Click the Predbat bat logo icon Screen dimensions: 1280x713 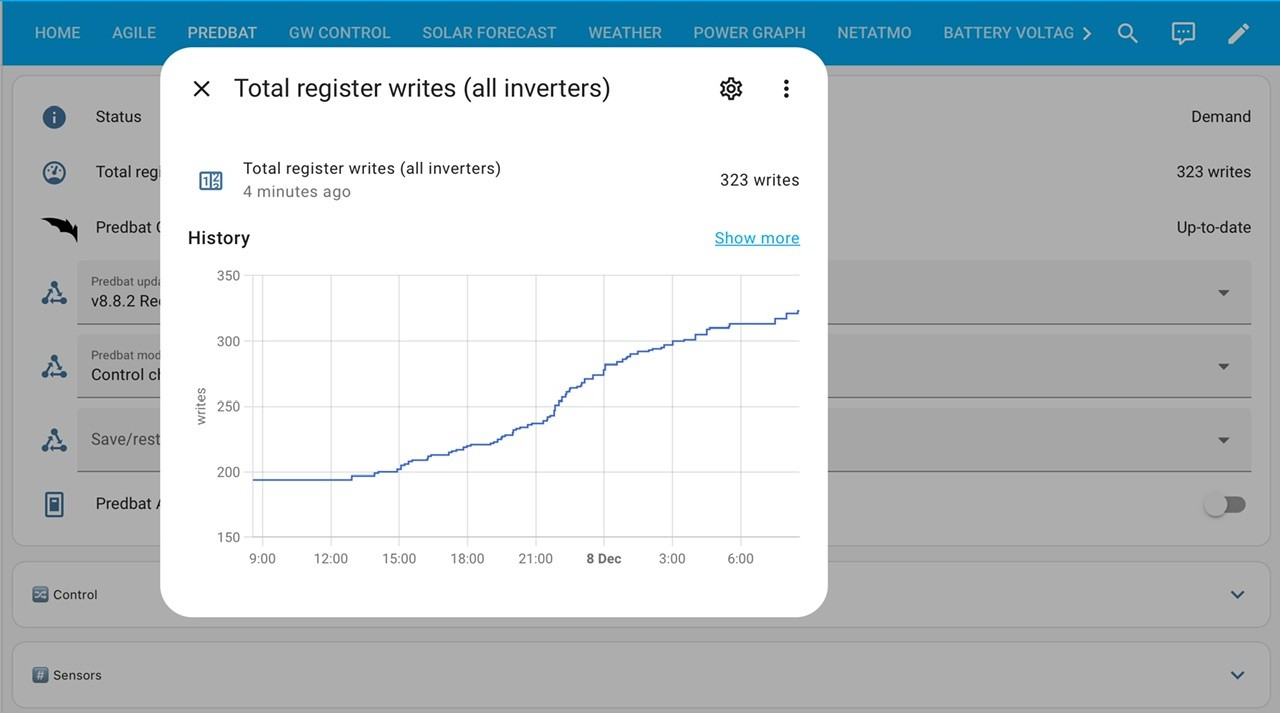(x=59, y=228)
